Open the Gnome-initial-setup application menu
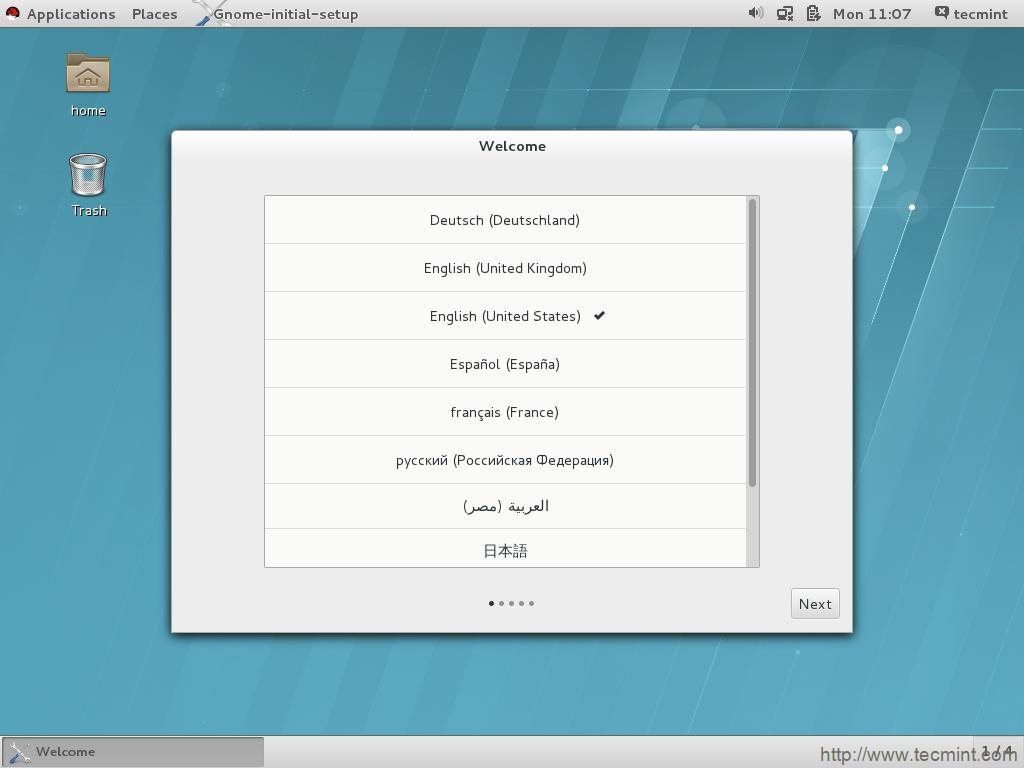This screenshot has width=1024, height=768. point(286,14)
